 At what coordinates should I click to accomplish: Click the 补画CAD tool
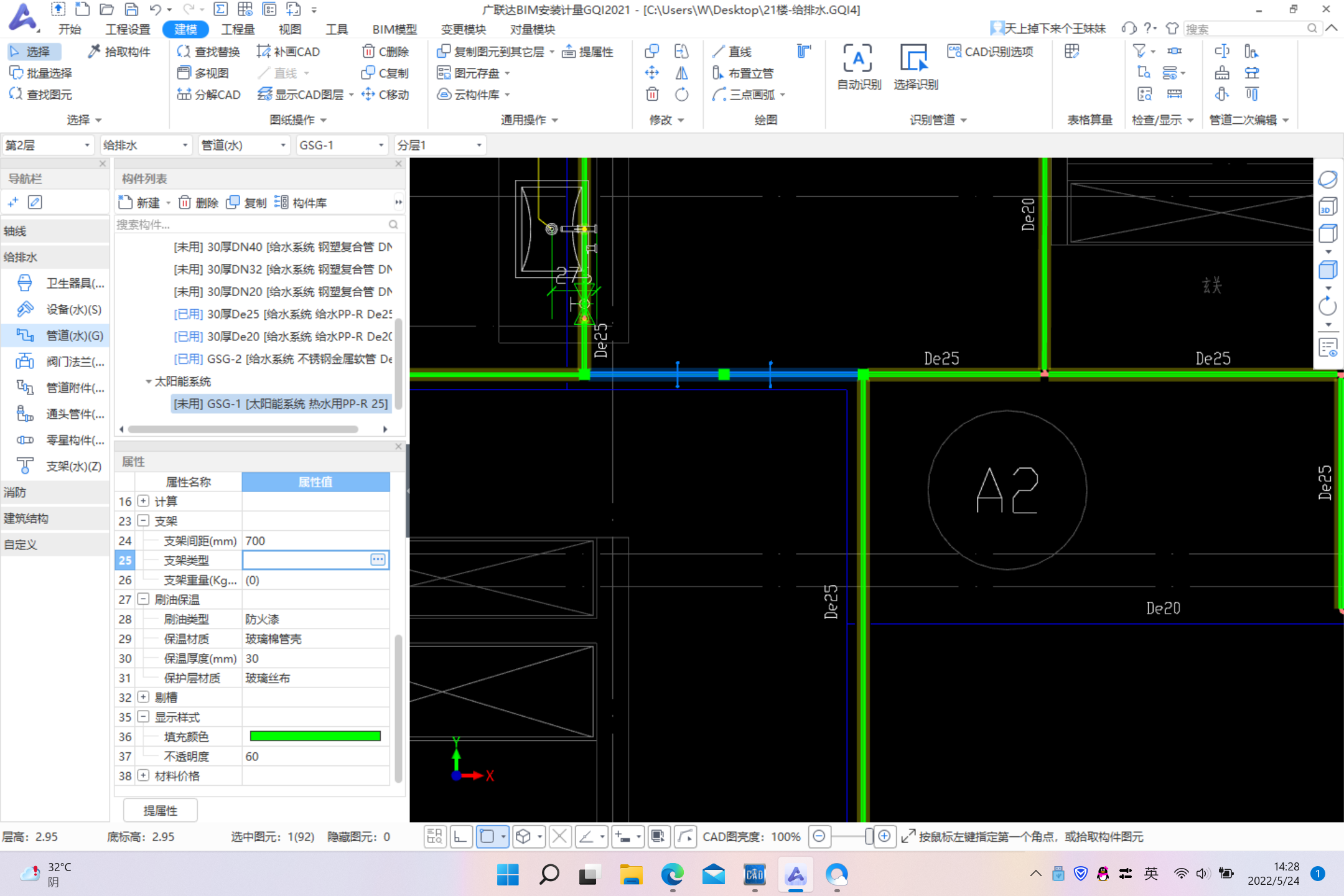(x=288, y=52)
